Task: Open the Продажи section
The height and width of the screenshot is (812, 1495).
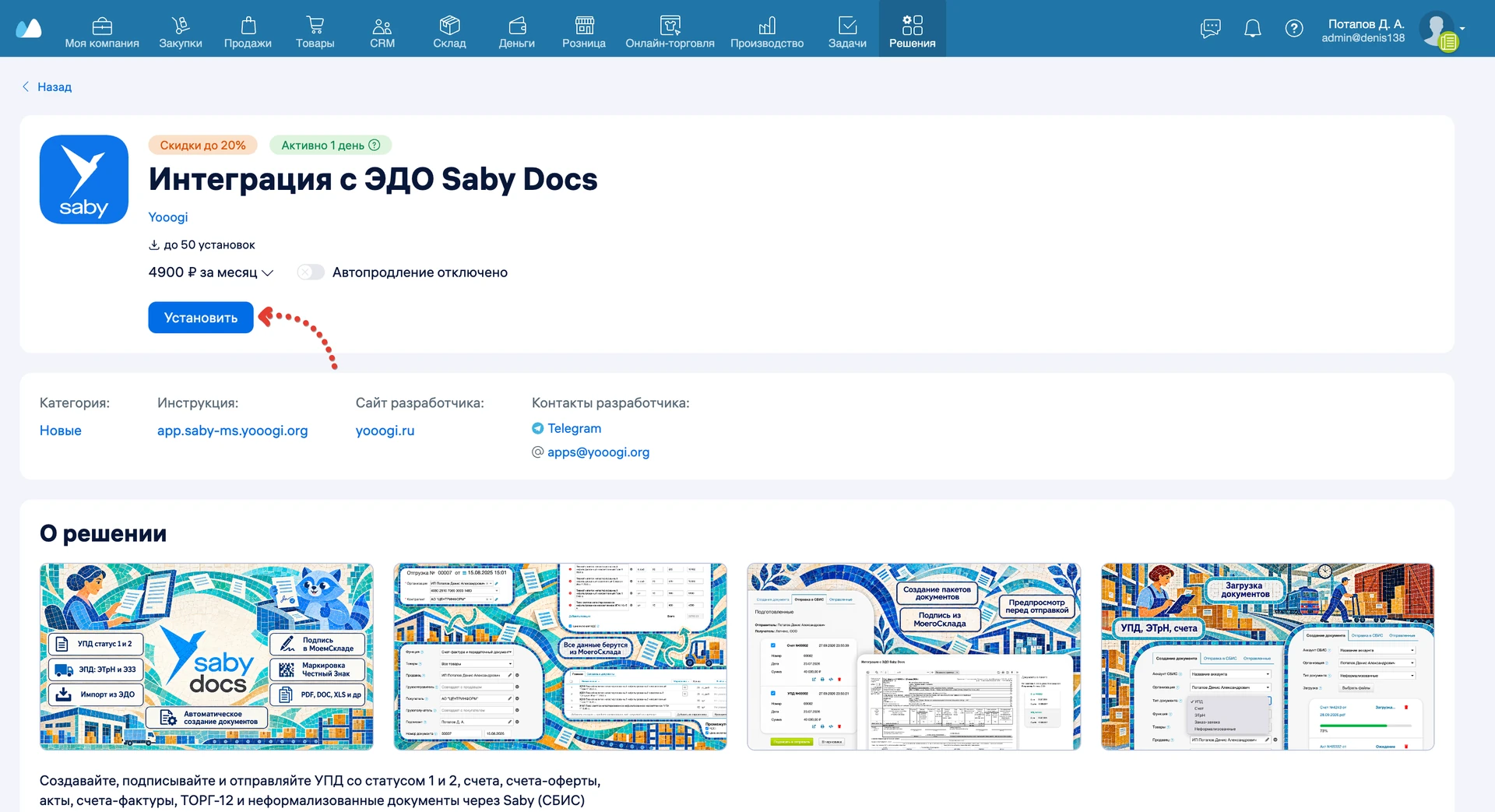Action: tap(248, 32)
